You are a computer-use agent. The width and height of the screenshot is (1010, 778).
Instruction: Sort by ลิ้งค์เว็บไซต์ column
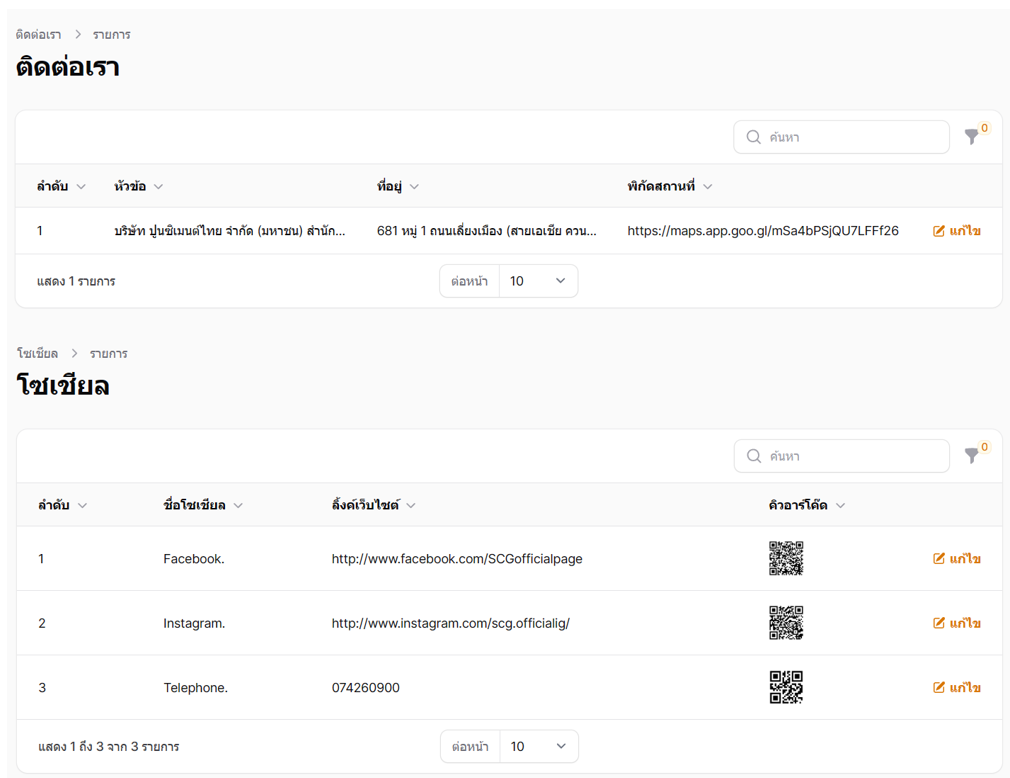coord(374,505)
